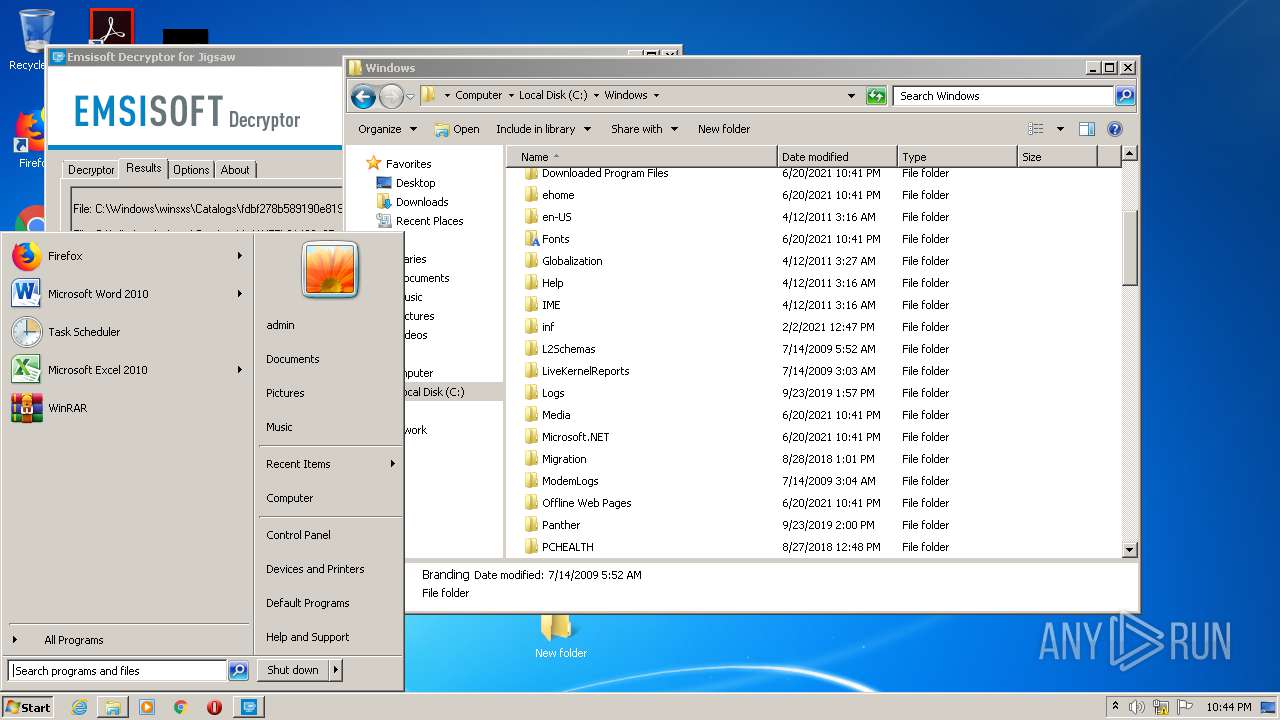The image size is (1280, 720).
Task: Open Shut down options arrow
Action: coord(335,670)
